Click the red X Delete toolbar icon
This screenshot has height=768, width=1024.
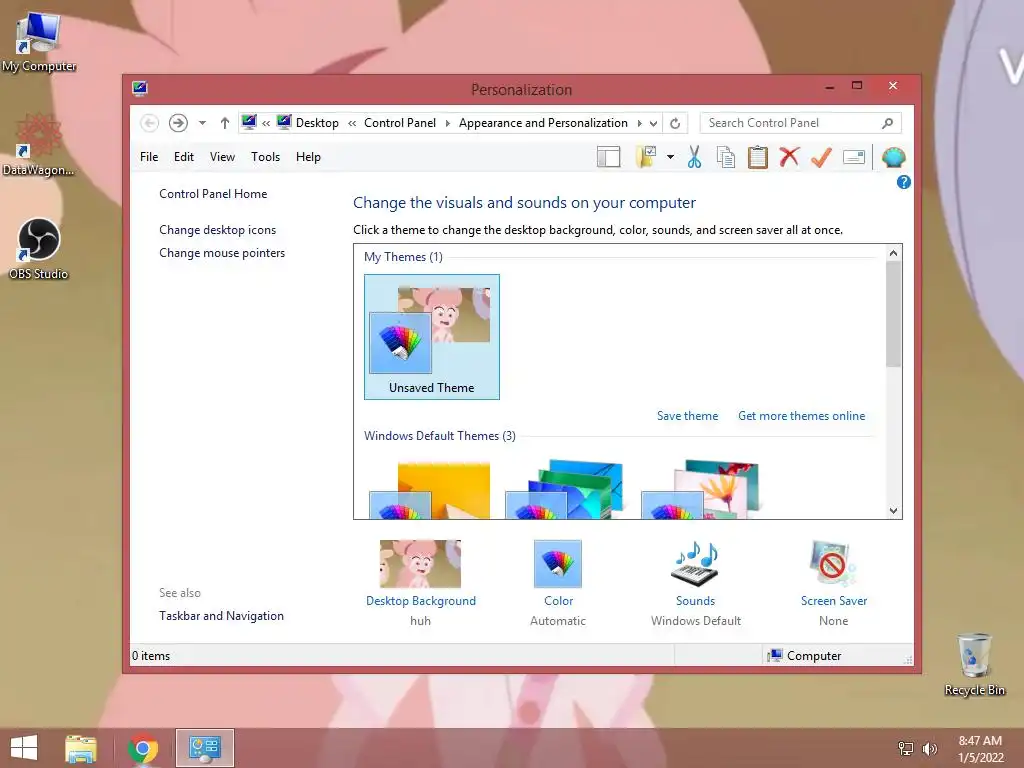pos(789,157)
